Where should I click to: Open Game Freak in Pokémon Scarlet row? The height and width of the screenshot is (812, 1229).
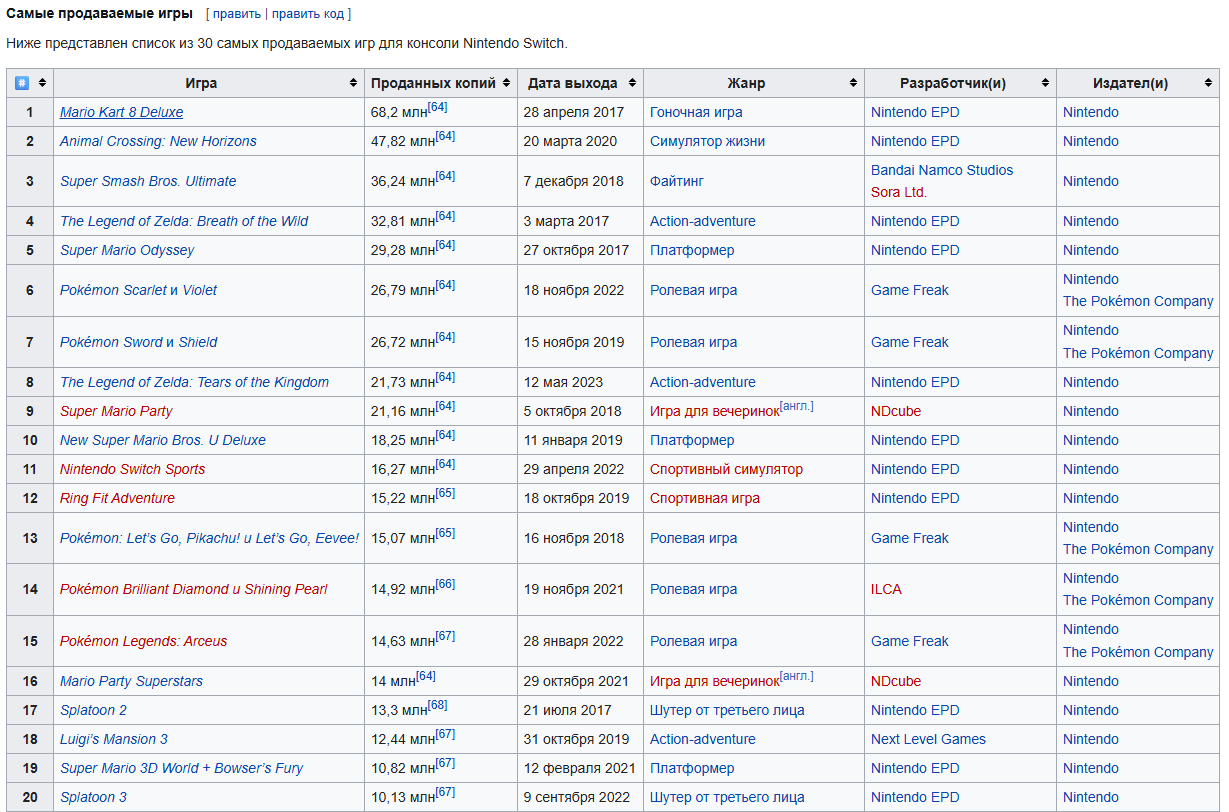tap(910, 290)
